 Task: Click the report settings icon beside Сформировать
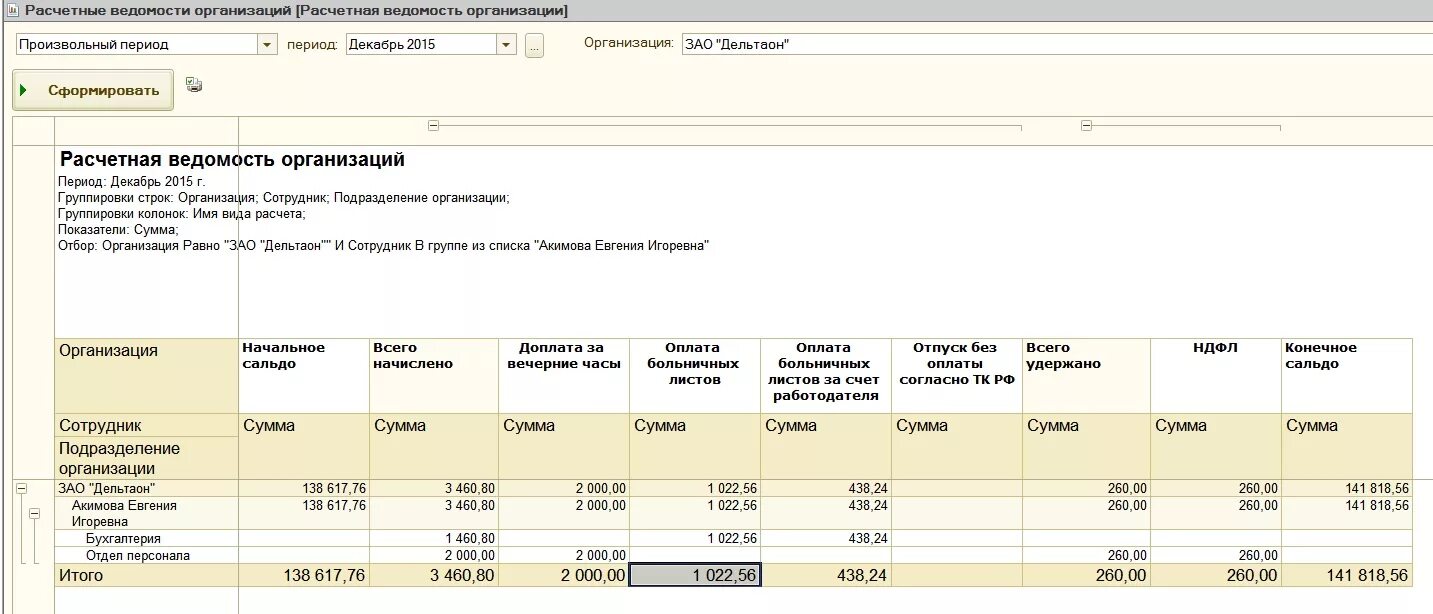[194, 85]
